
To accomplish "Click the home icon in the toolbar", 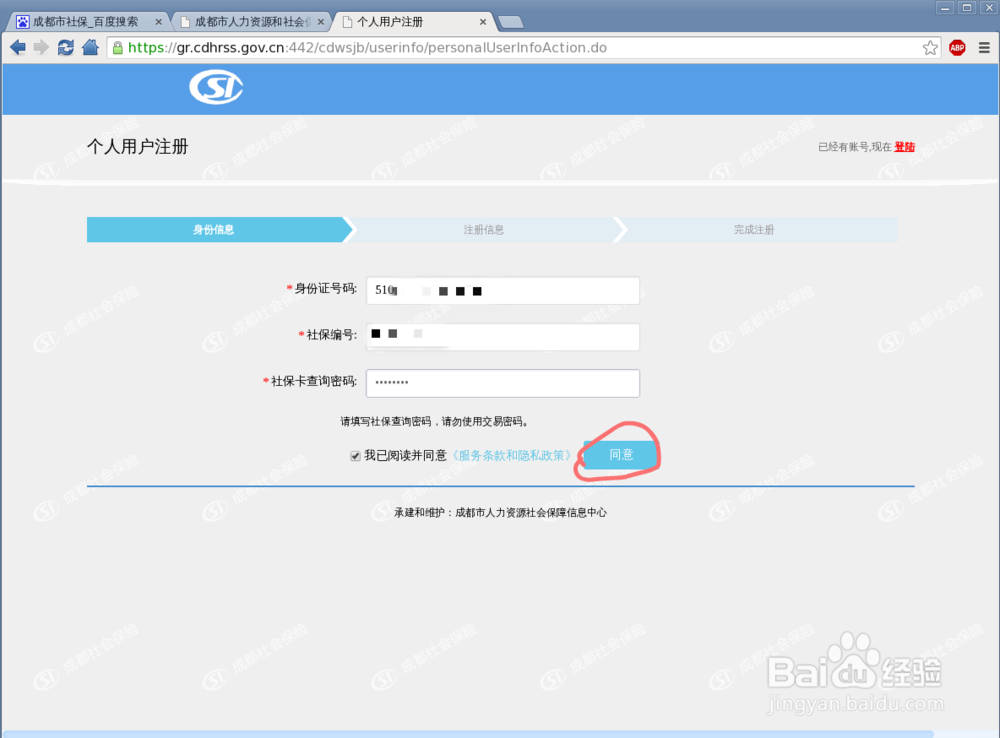I will pos(89,47).
